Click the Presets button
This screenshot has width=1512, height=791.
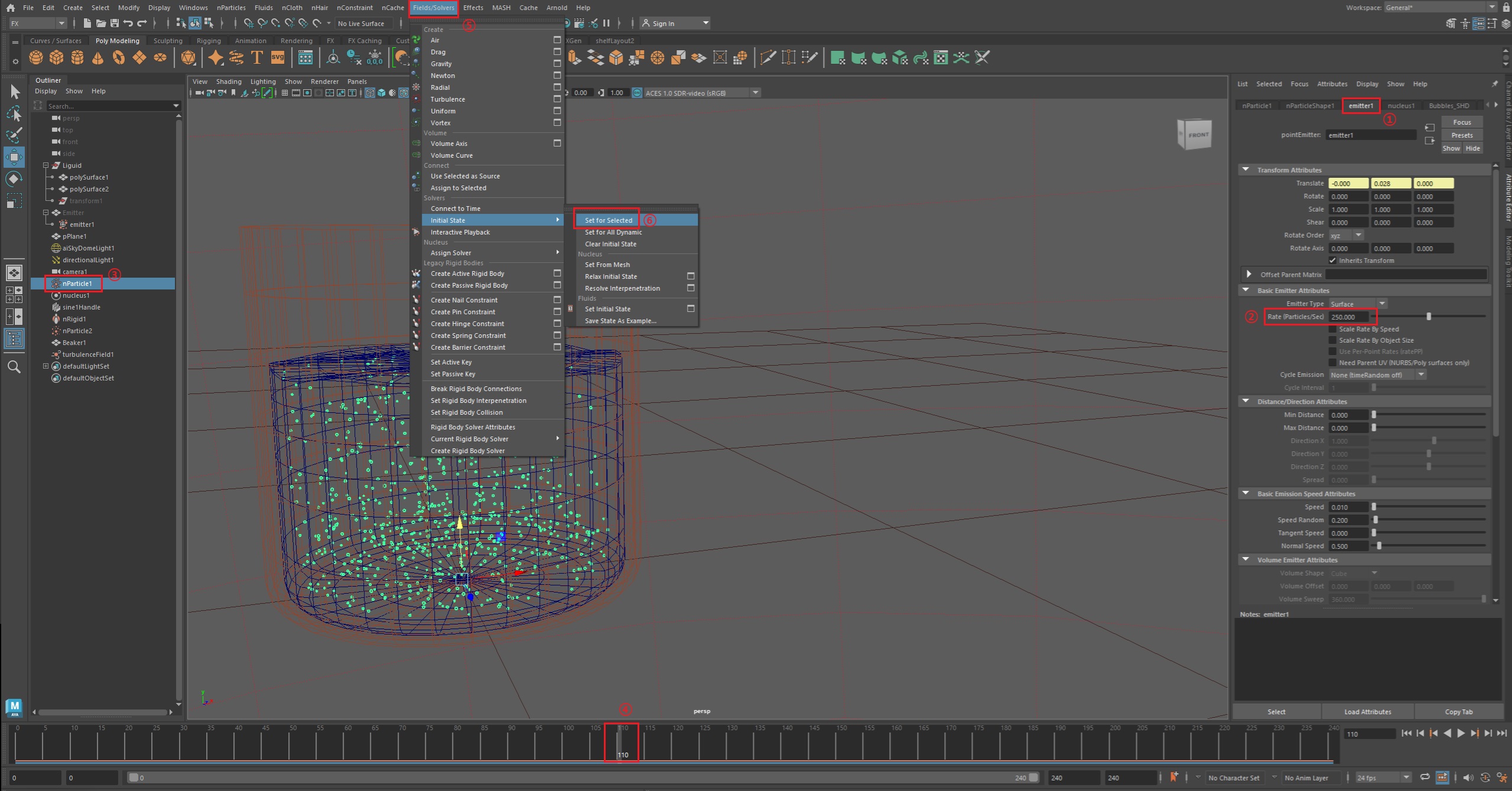(1462, 135)
